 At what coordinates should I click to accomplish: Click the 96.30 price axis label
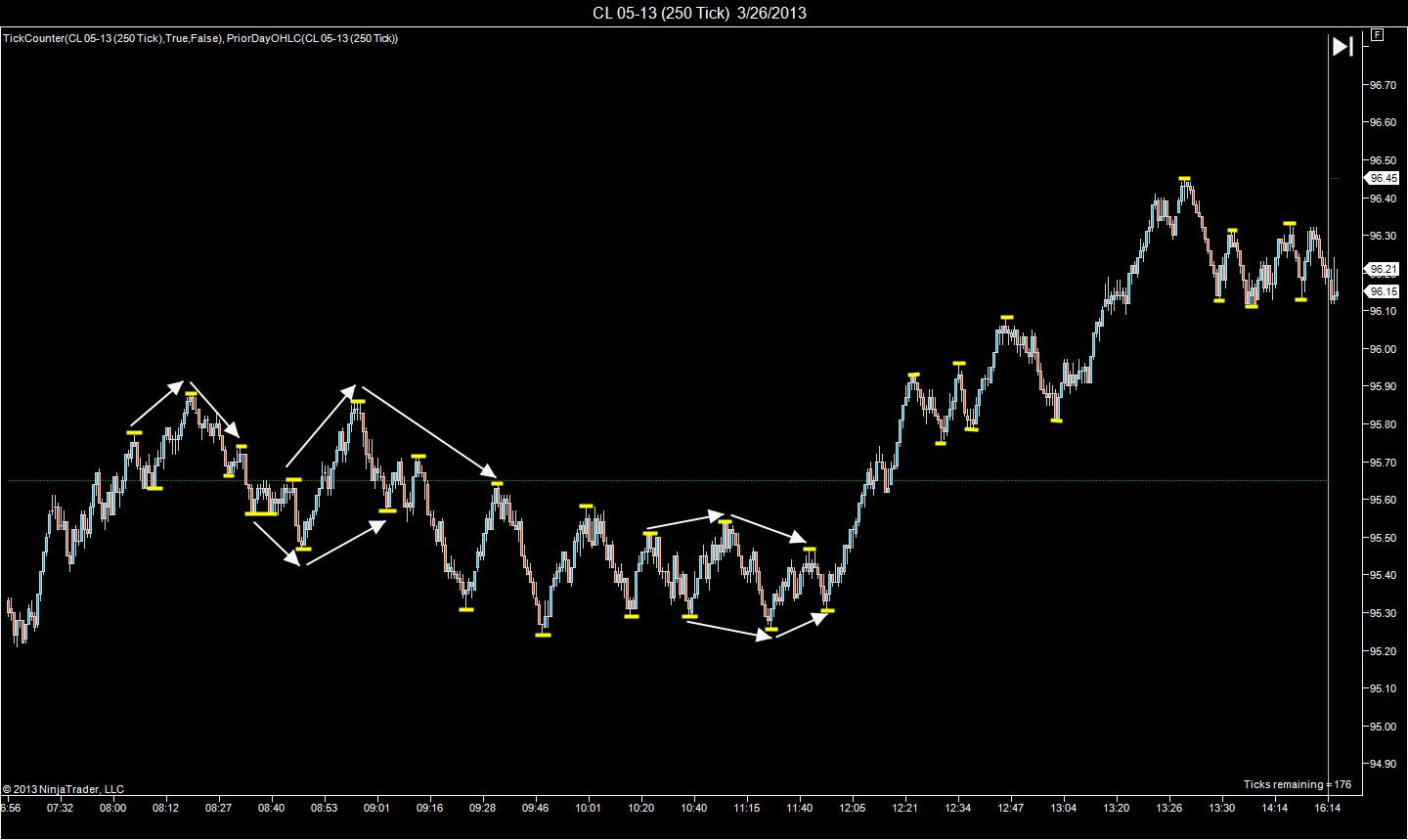(1383, 236)
